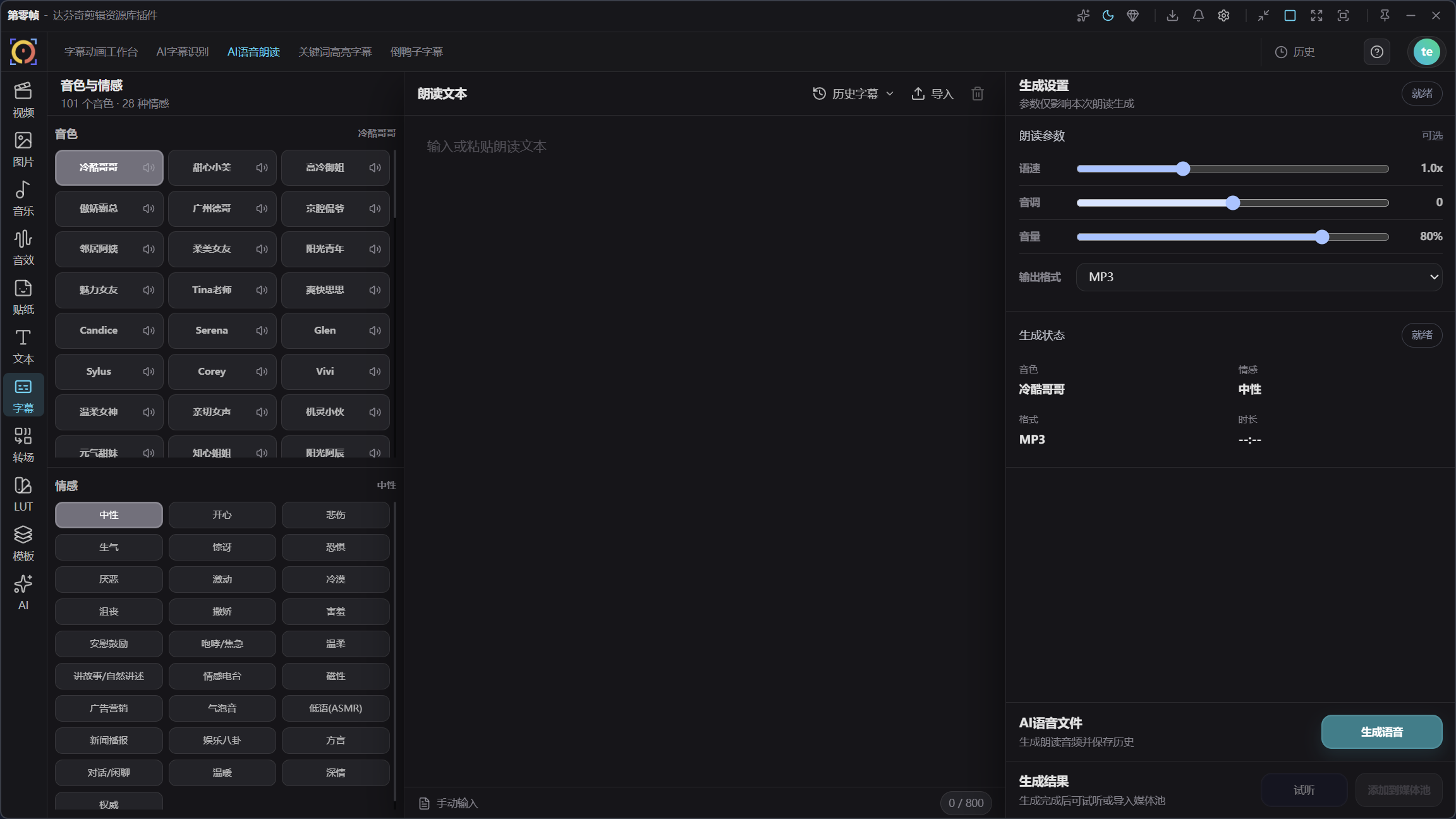This screenshot has height=819, width=1456.
Task: Open the AI sidebar section
Action: click(x=23, y=592)
